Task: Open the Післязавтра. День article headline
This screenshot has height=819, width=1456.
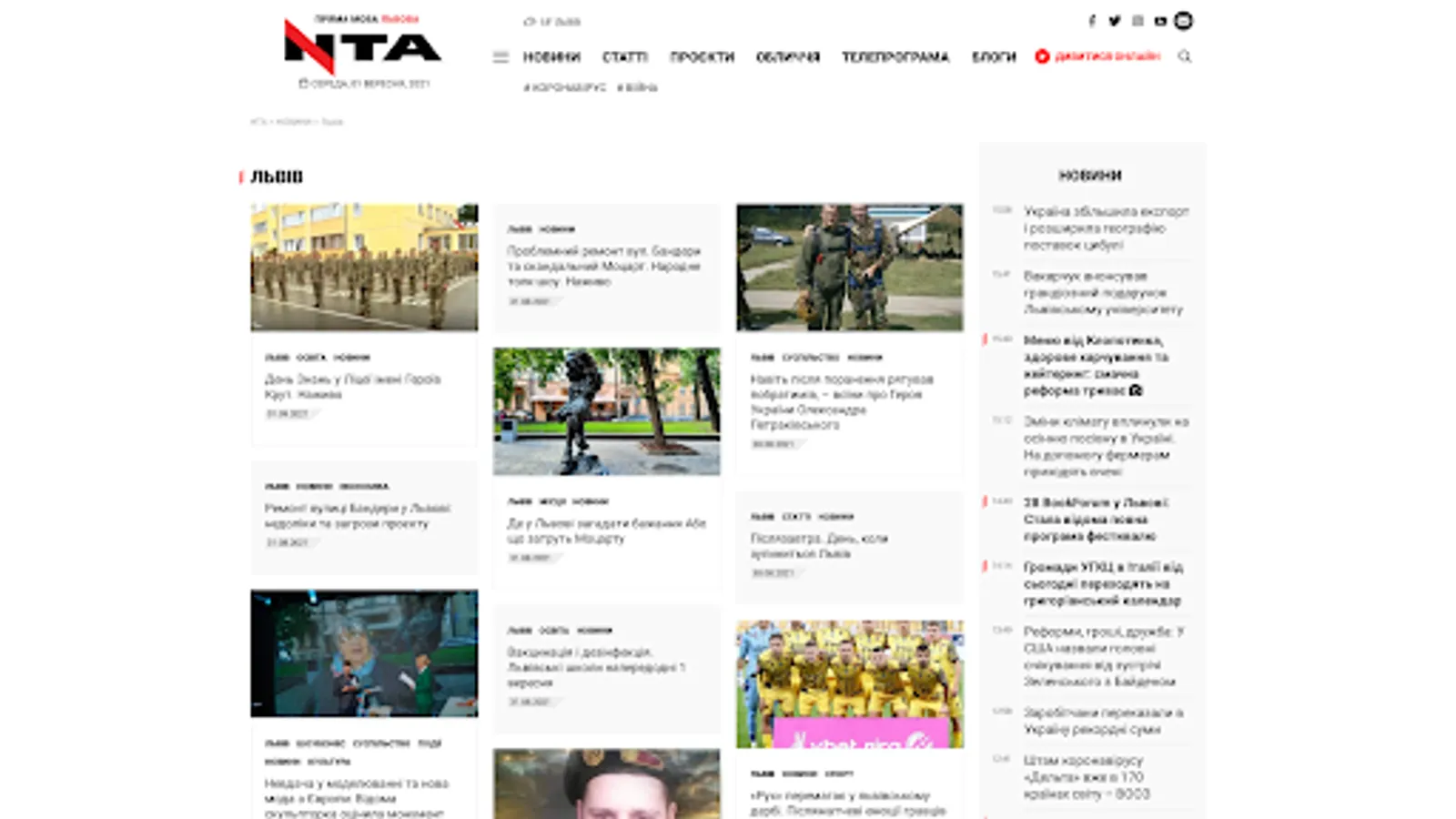Action: point(819,546)
